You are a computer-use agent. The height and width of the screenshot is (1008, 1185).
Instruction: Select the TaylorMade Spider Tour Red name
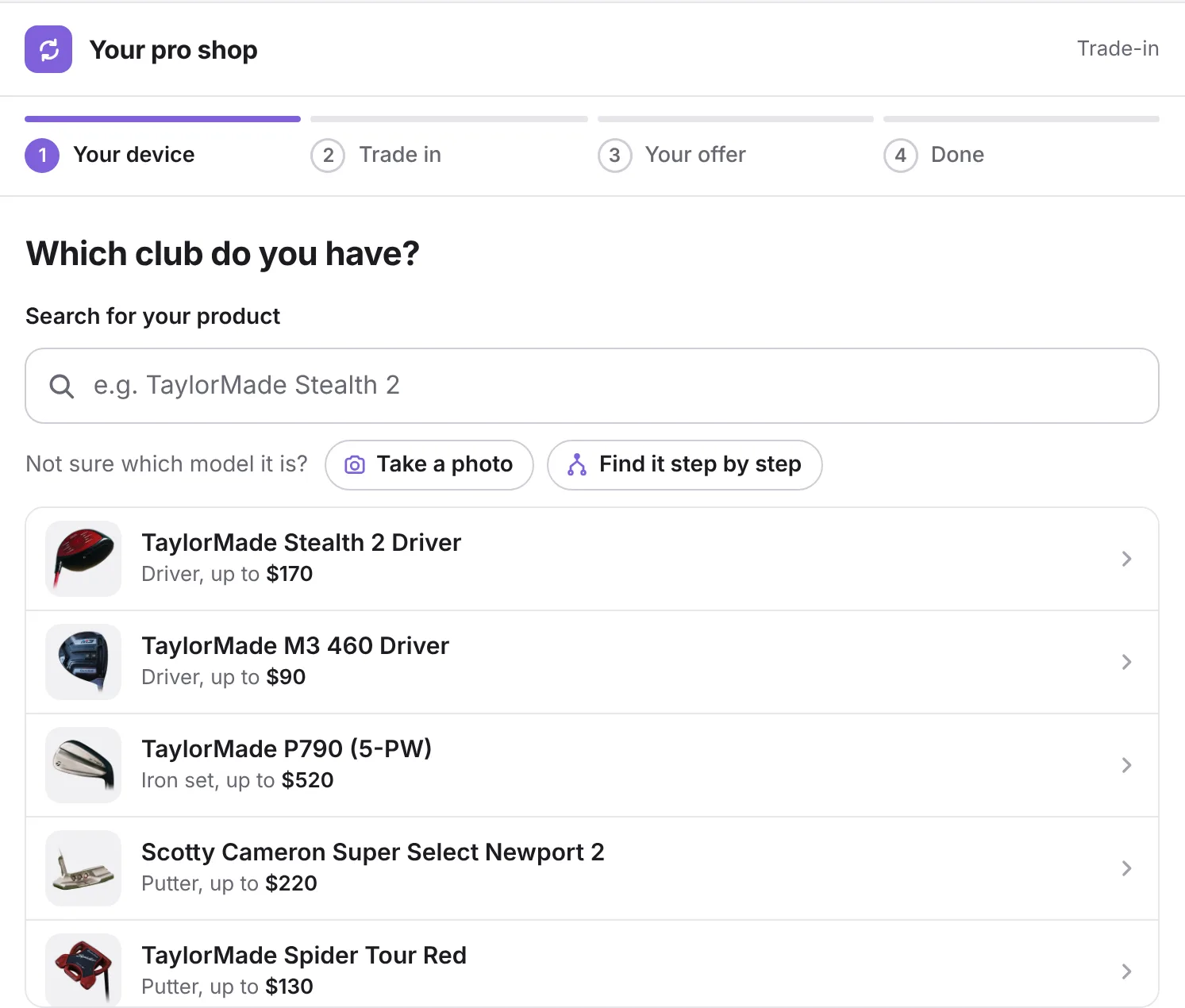click(304, 956)
